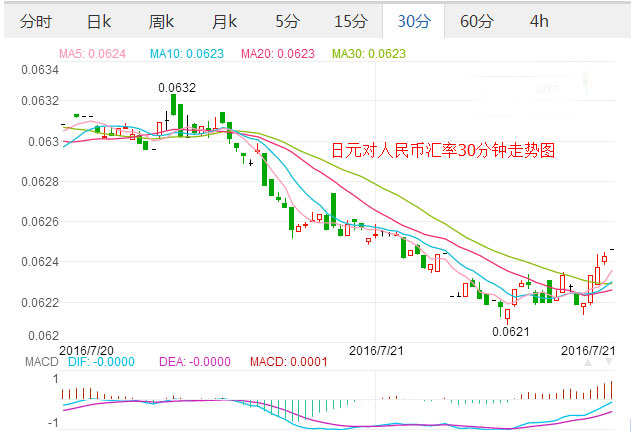This screenshot has height=432, width=631.
Task: Click the tall green candle at the 0.0632 peak
Action: coord(173,105)
